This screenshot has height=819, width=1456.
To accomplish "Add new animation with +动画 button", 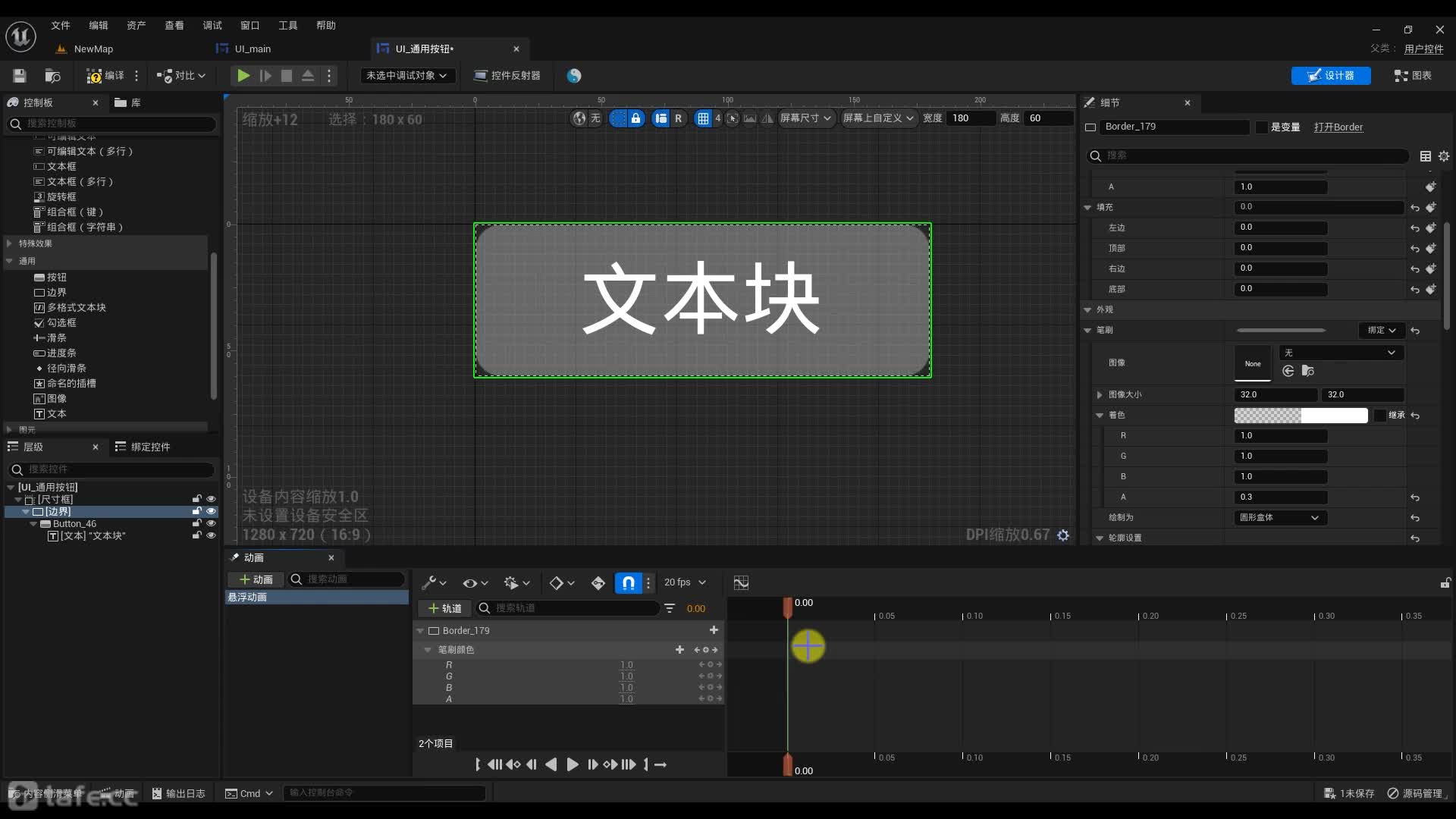I will 256,579.
